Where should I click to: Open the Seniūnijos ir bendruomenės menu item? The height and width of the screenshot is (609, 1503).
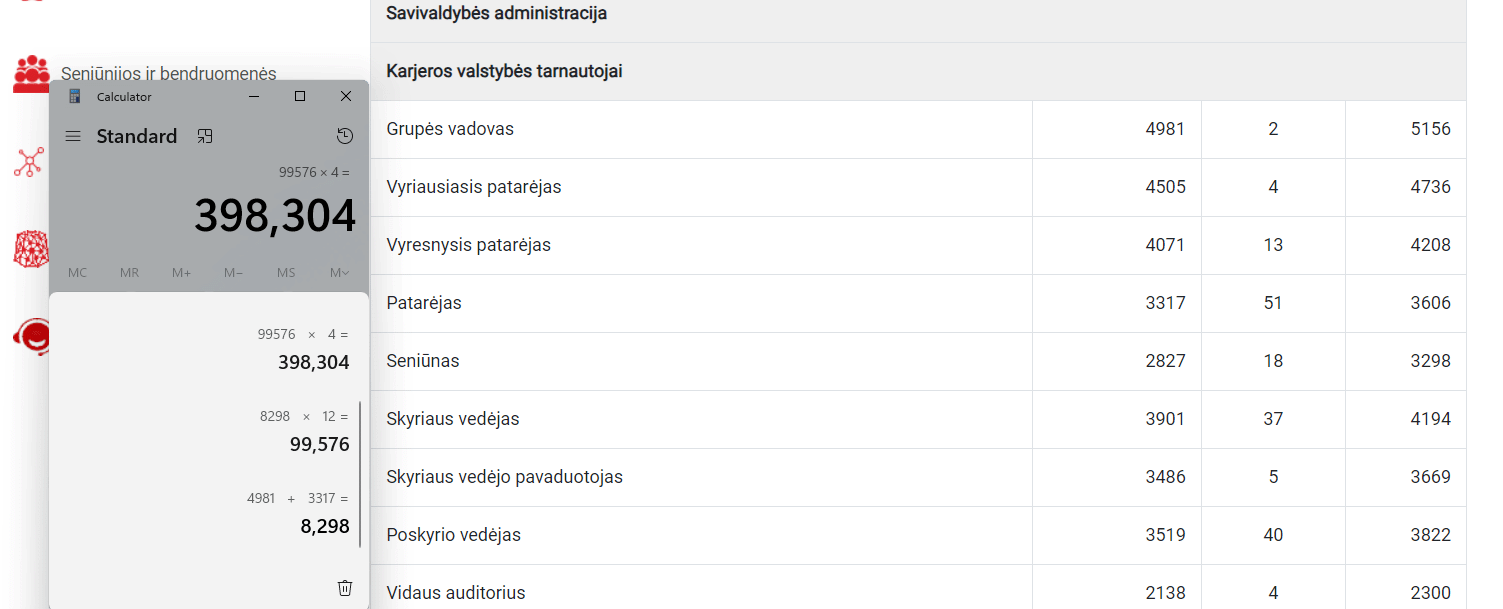[x=168, y=73]
